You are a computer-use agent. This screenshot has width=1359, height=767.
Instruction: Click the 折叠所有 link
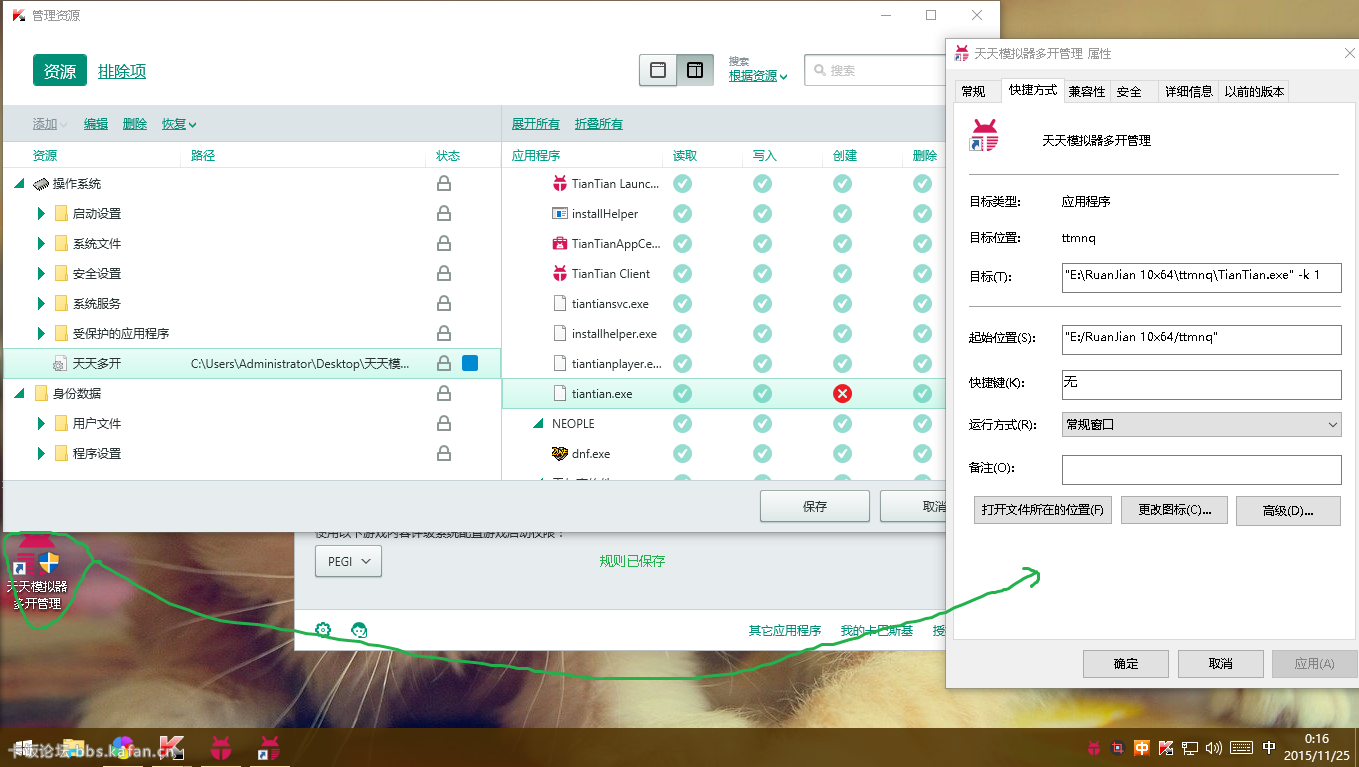(599, 125)
